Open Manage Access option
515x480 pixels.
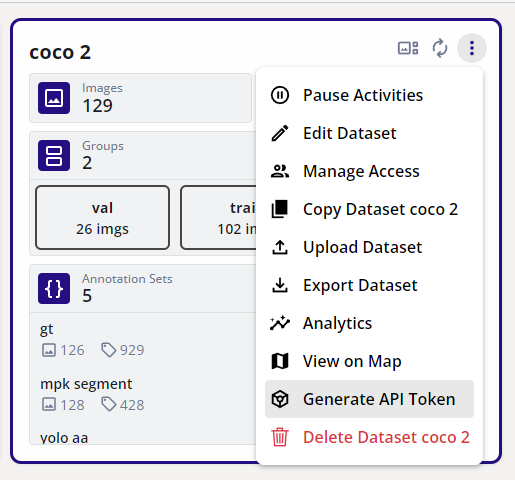coord(369,171)
